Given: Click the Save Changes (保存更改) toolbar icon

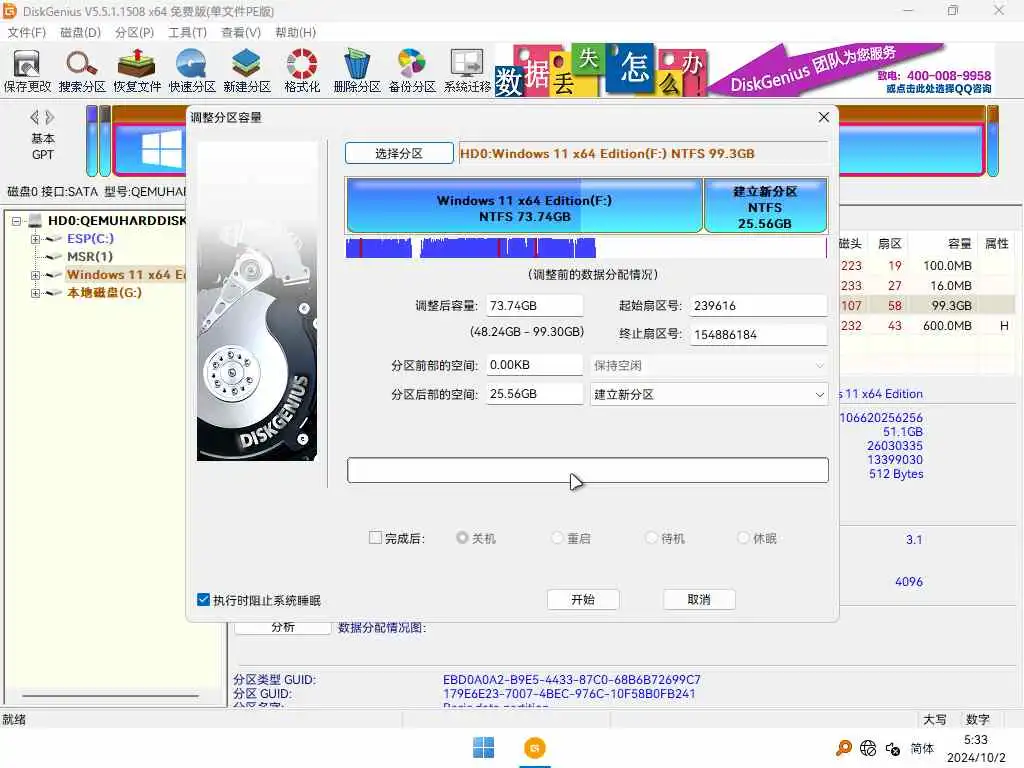Looking at the screenshot, I should click(x=27, y=71).
